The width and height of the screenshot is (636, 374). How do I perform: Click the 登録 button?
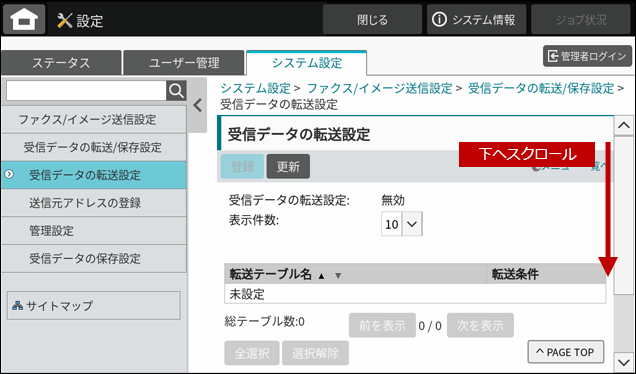pyautogui.click(x=243, y=166)
